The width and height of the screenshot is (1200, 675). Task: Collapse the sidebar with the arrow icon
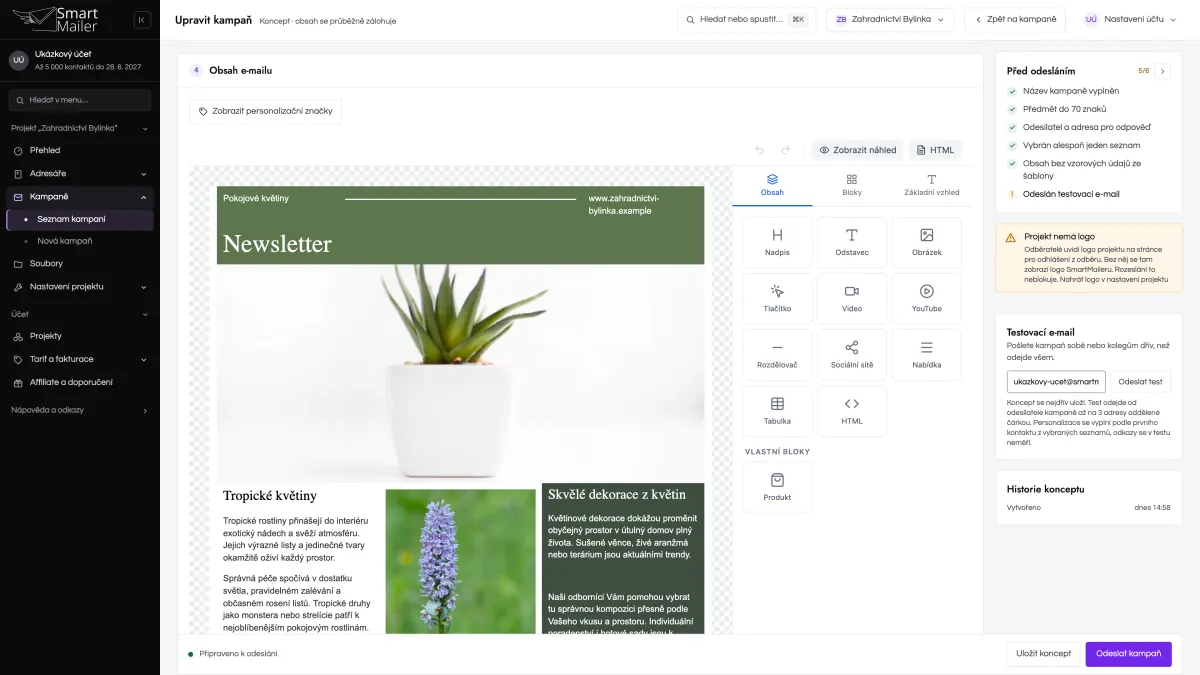click(142, 20)
